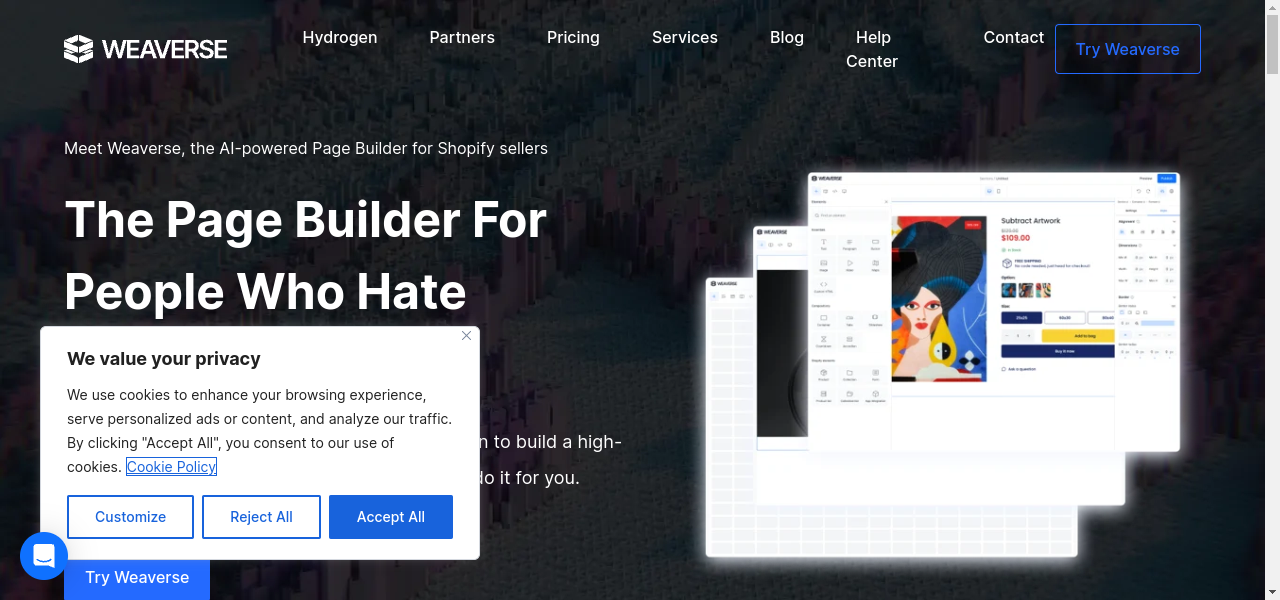
Task: Click the yellow Add to bag button in preview
Action: (x=1078, y=336)
